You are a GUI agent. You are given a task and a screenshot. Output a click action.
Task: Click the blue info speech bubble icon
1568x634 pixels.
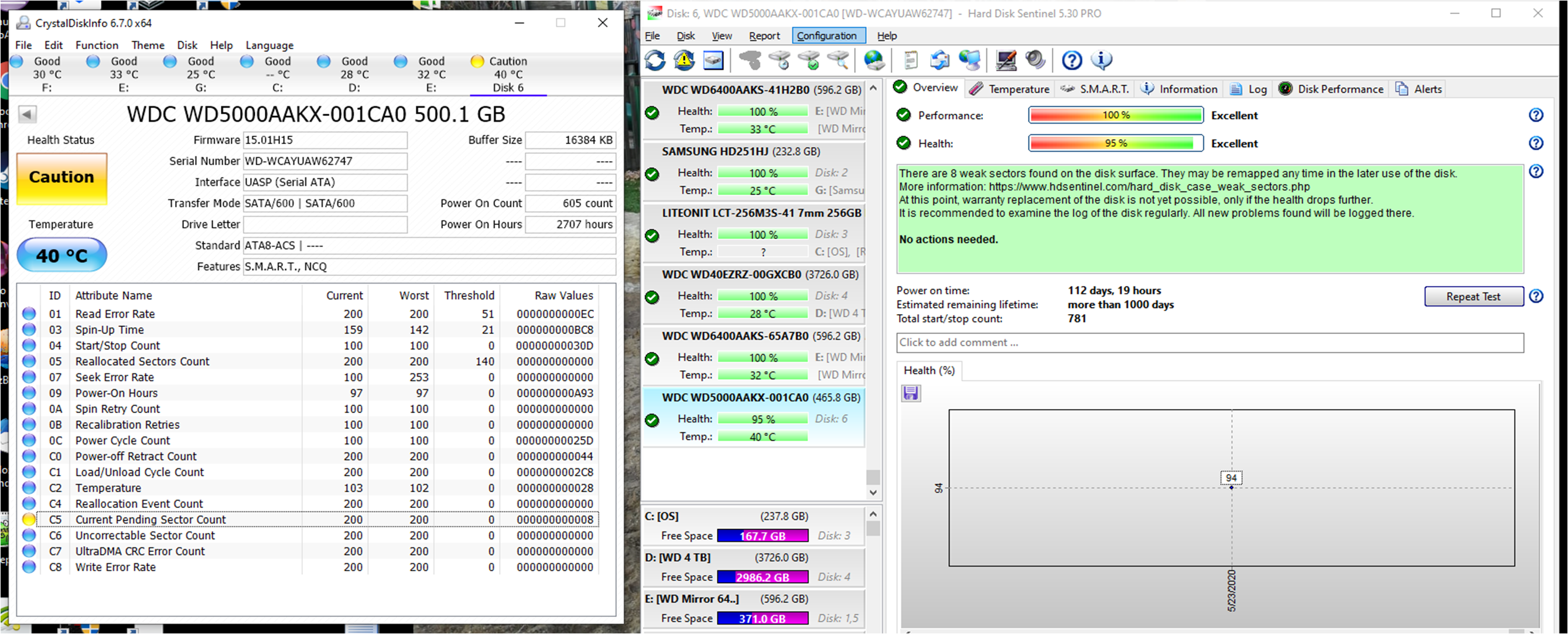click(x=1102, y=60)
